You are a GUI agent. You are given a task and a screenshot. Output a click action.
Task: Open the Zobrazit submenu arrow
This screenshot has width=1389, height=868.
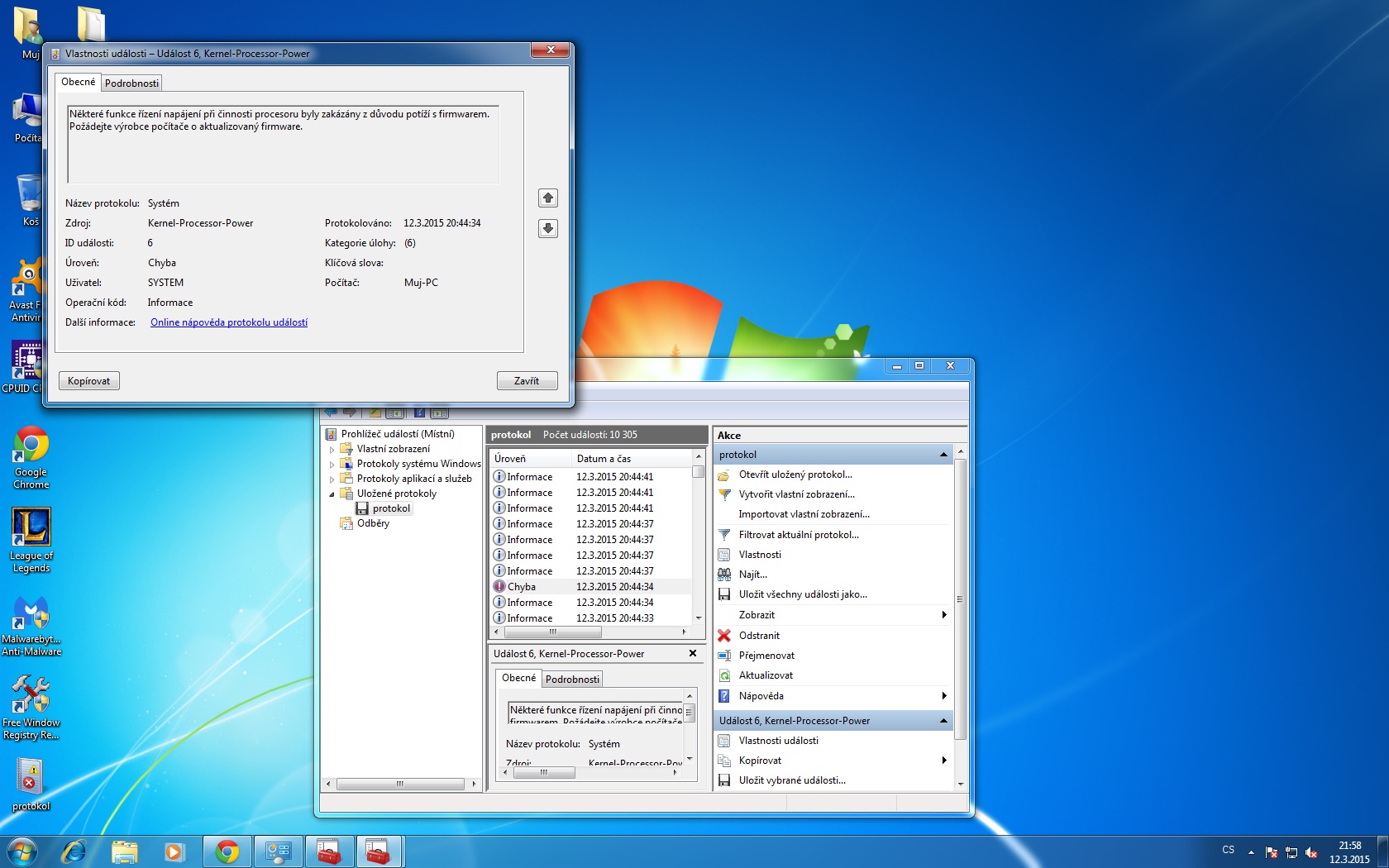click(943, 615)
